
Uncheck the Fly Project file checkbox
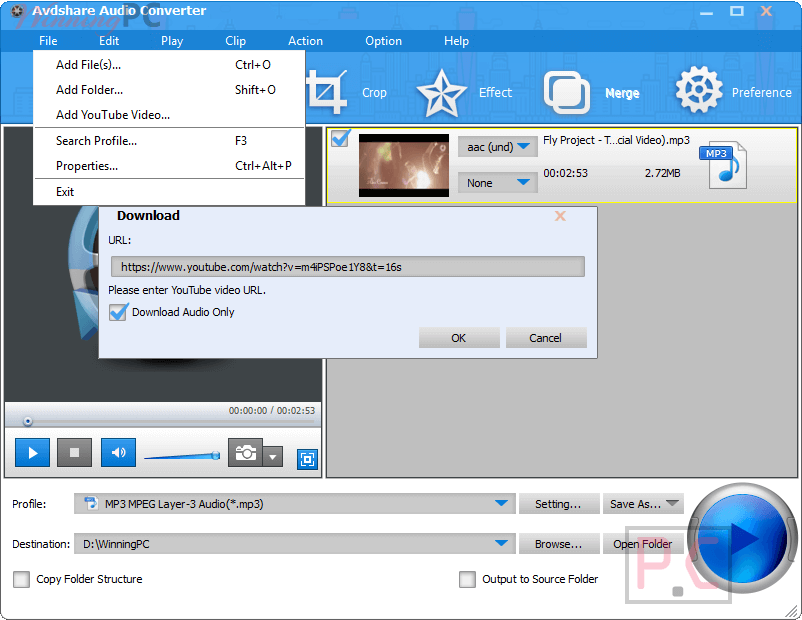coord(340,139)
